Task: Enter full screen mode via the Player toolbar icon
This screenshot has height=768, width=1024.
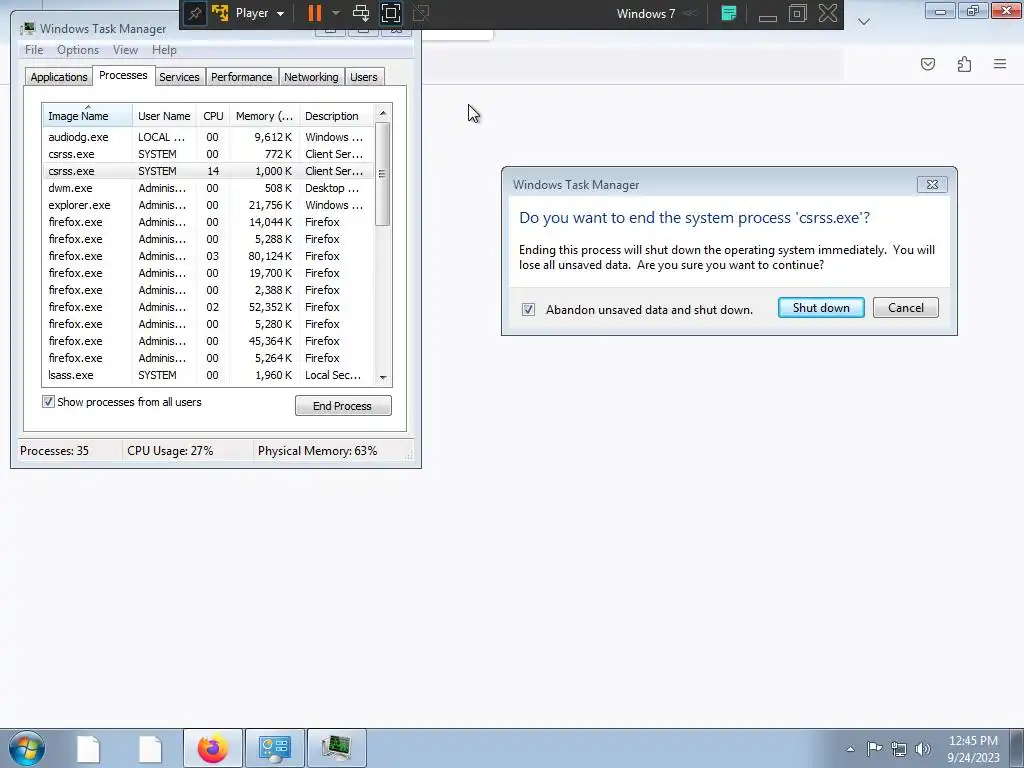Action: 391,13
